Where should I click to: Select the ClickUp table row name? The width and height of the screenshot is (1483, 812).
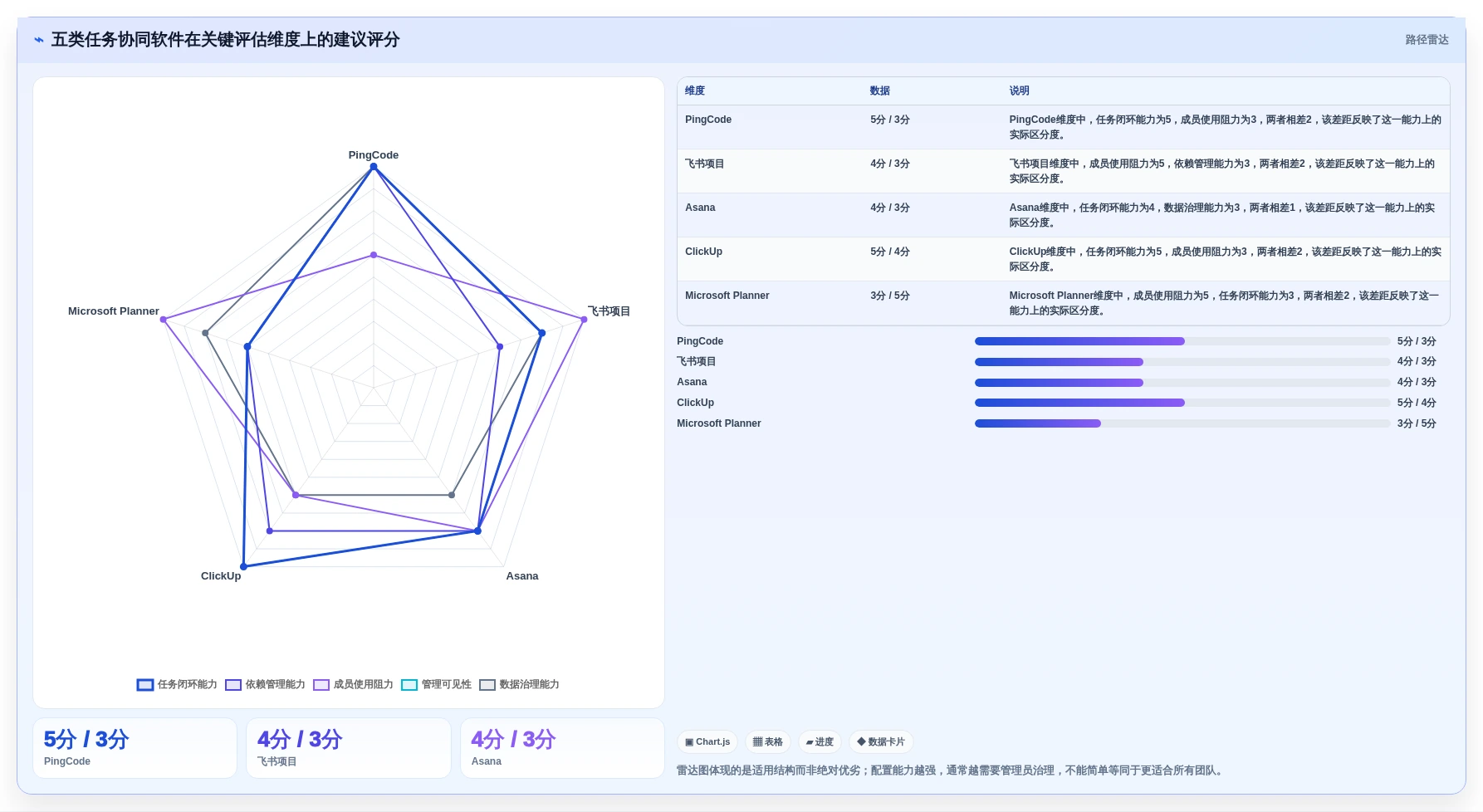click(703, 252)
